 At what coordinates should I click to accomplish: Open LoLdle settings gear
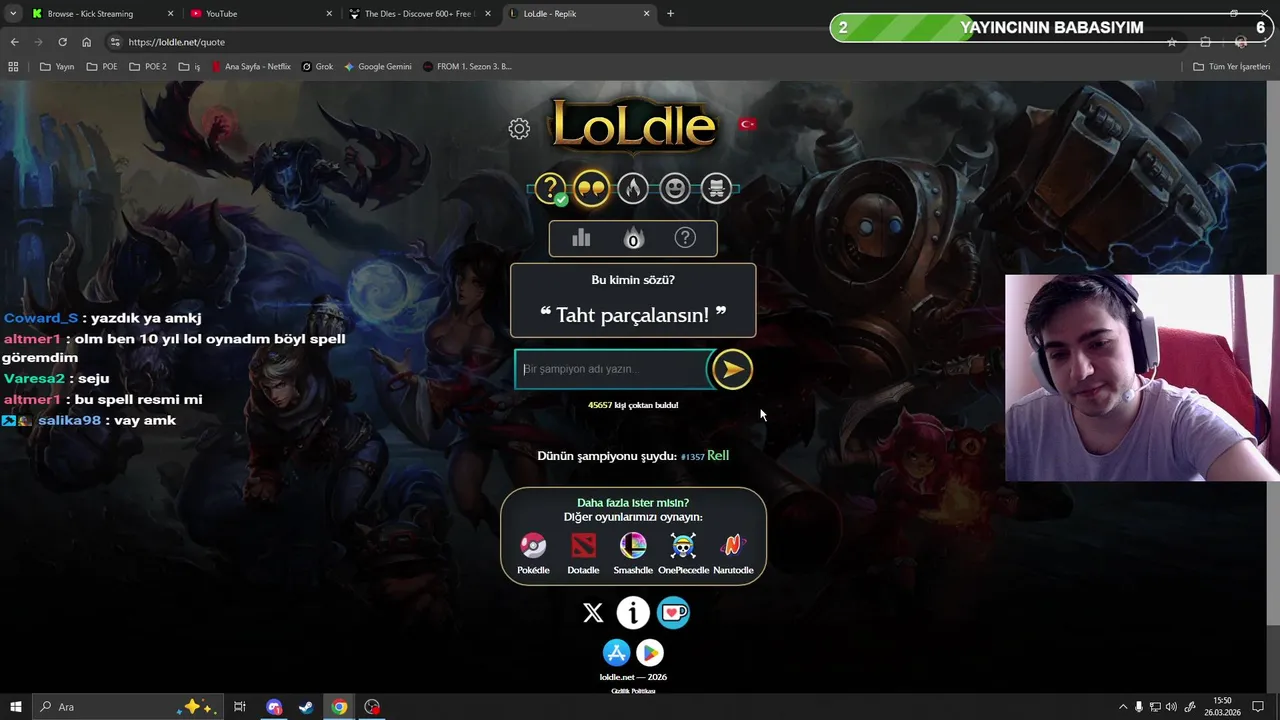[519, 128]
